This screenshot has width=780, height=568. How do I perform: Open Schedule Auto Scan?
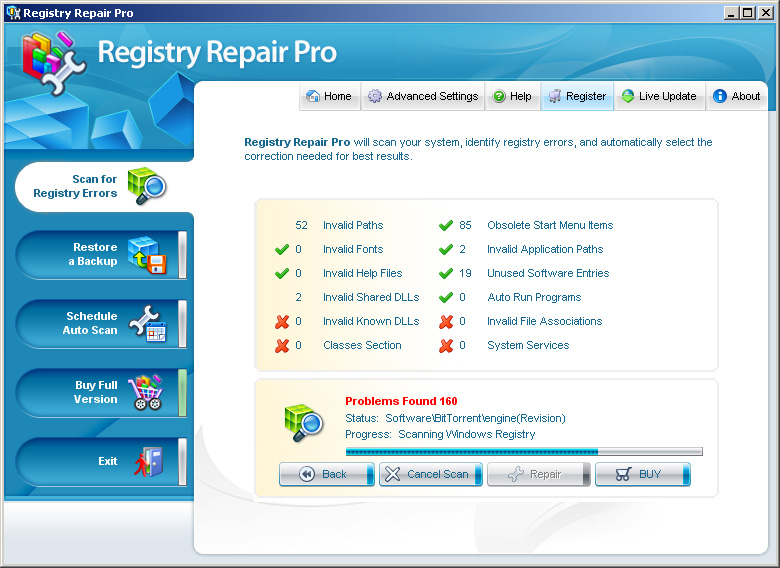point(101,323)
